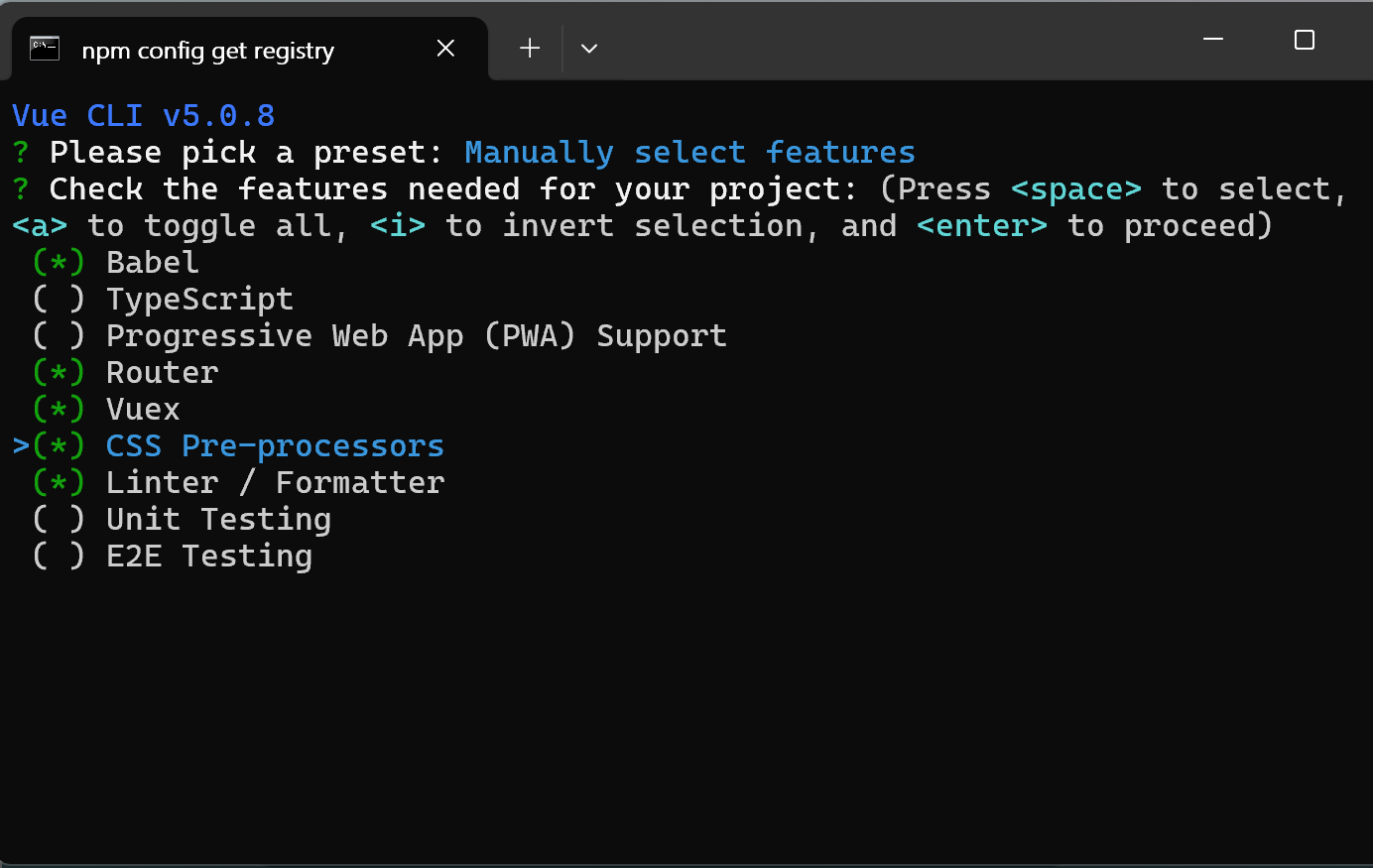Maximize the terminal window

(x=1304, y=40)
